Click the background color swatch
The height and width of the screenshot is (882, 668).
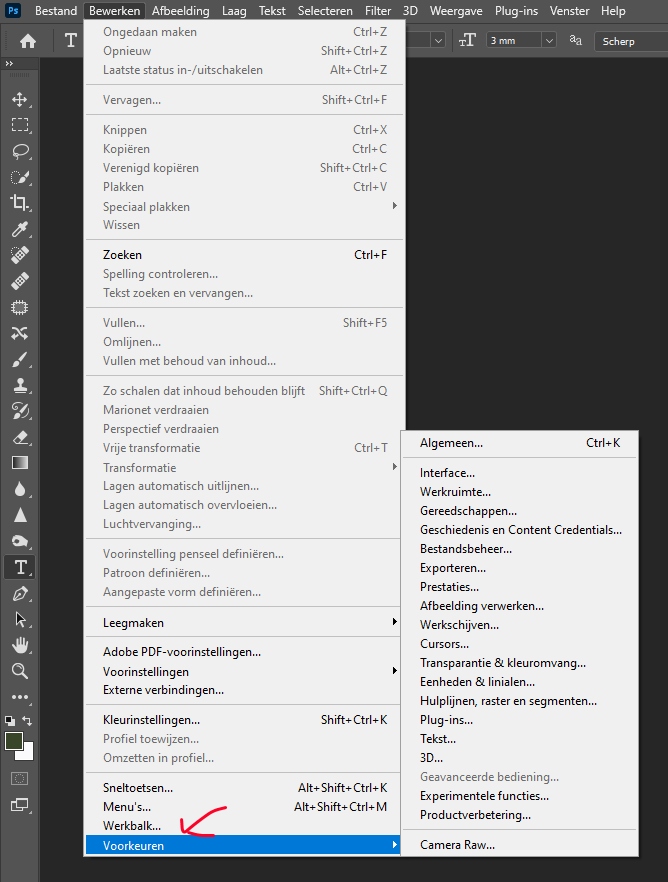(x=28, y=753)
